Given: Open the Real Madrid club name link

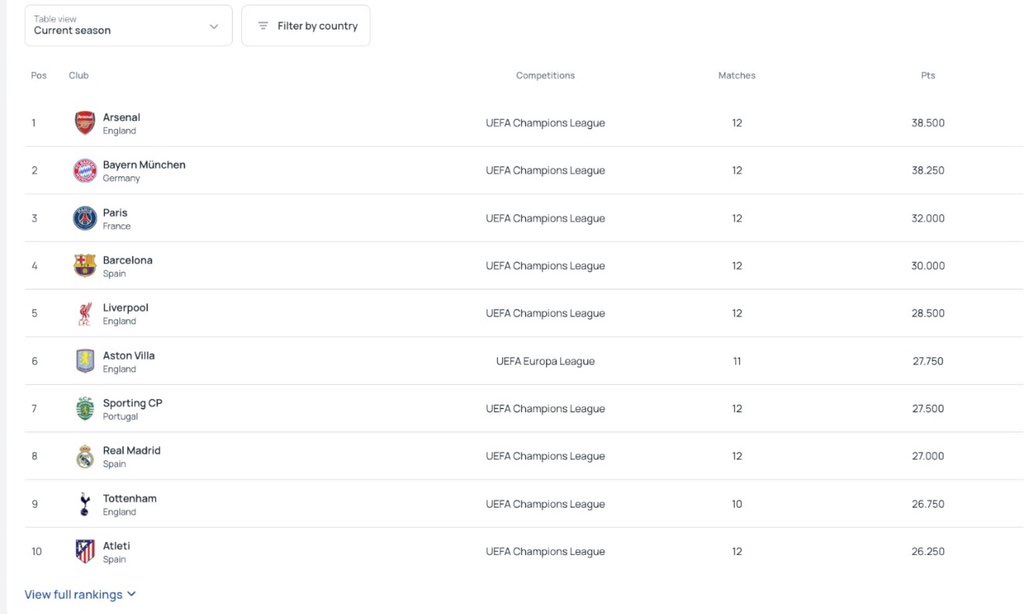Looking at the screenshot, I should pyautogui.click(x=131, y=450).
